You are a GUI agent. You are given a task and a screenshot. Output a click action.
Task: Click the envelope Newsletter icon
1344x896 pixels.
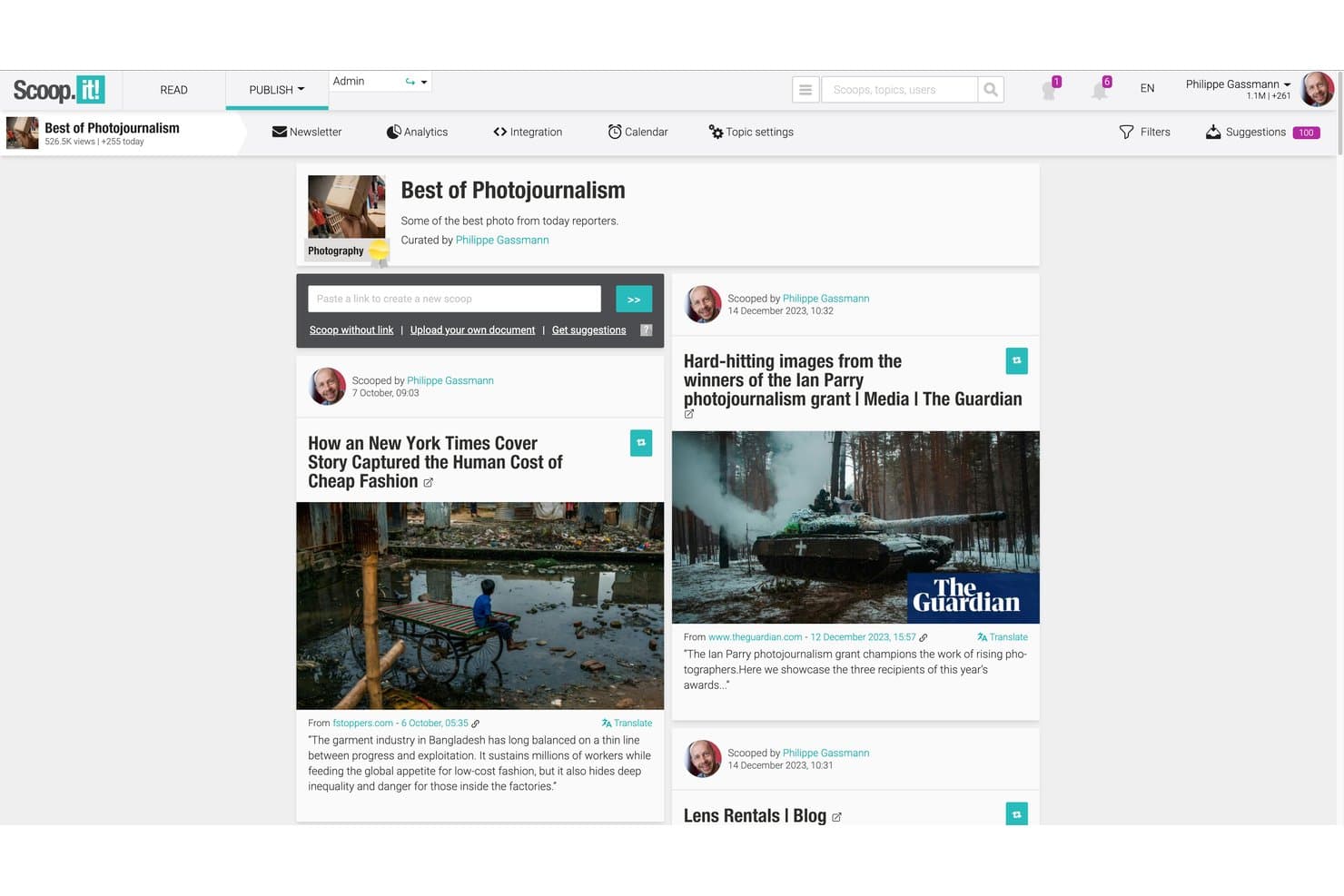click(x=280, y=133)
